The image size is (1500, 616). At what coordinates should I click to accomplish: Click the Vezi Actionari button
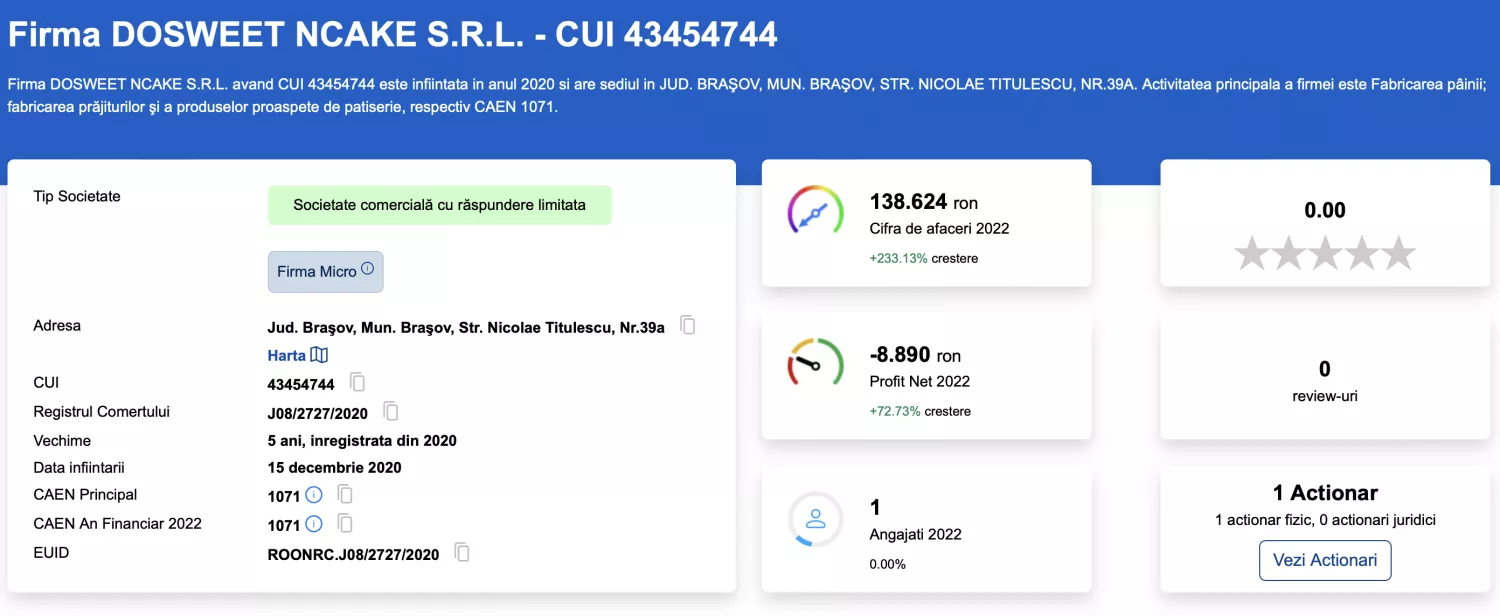pos(1324,560)
